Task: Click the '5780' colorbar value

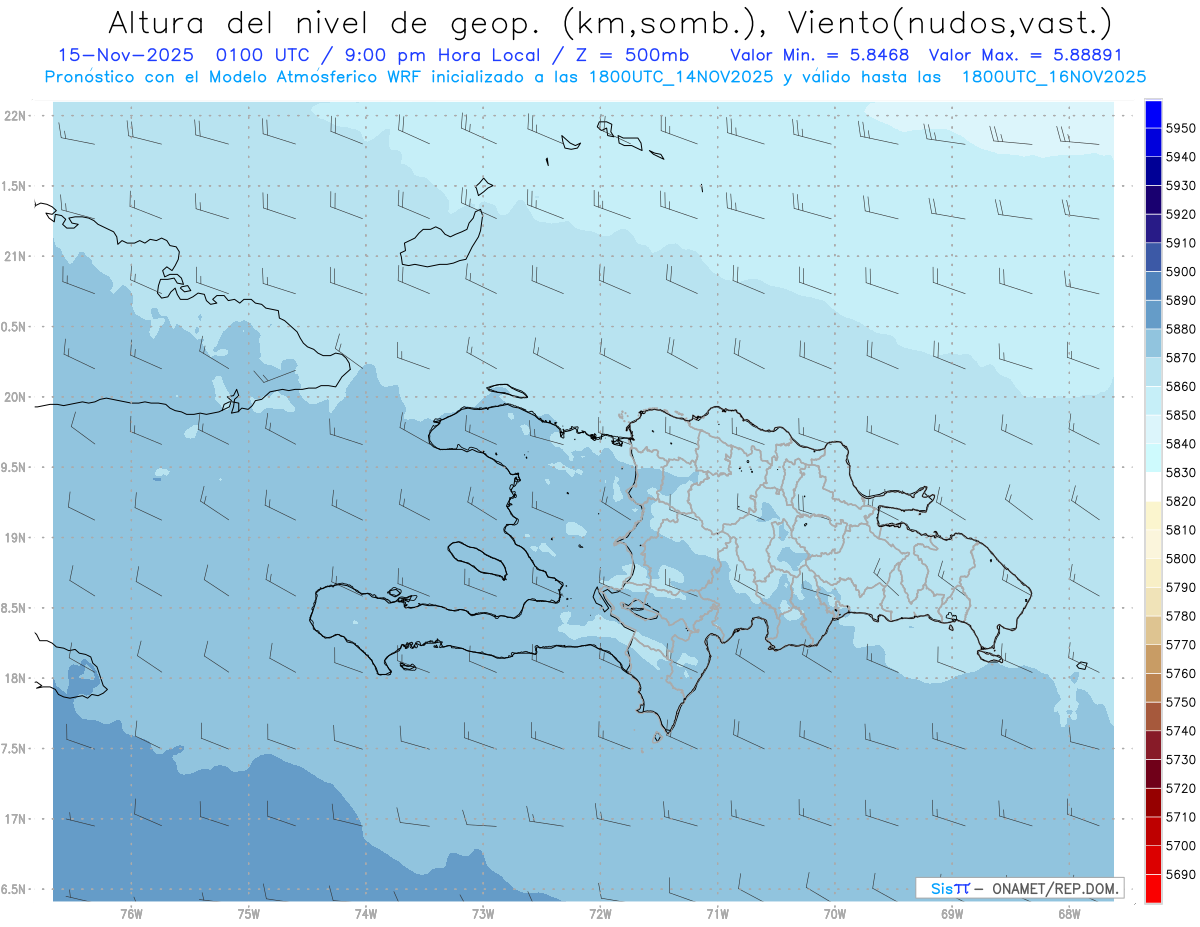Action: pos(1181,616)
